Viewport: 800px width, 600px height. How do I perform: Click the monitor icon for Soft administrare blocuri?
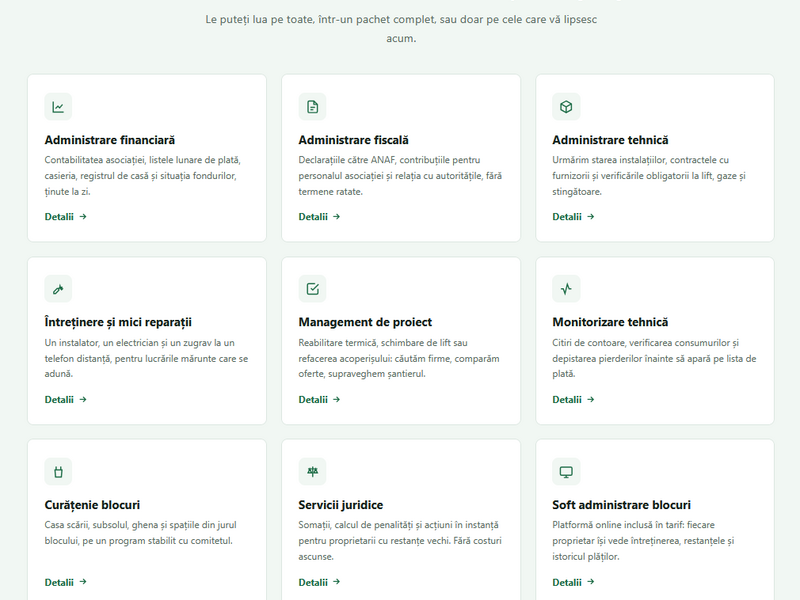tap(566, 471)
